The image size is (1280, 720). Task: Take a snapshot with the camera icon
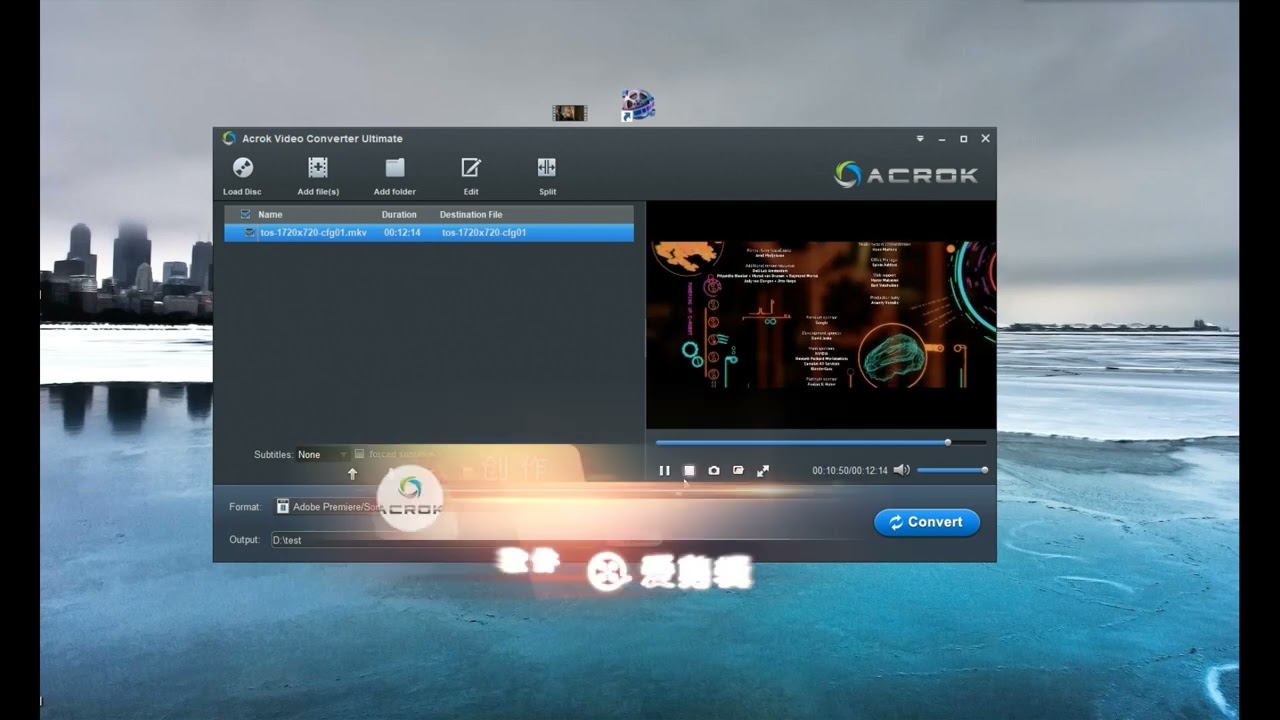pos(714,471)
